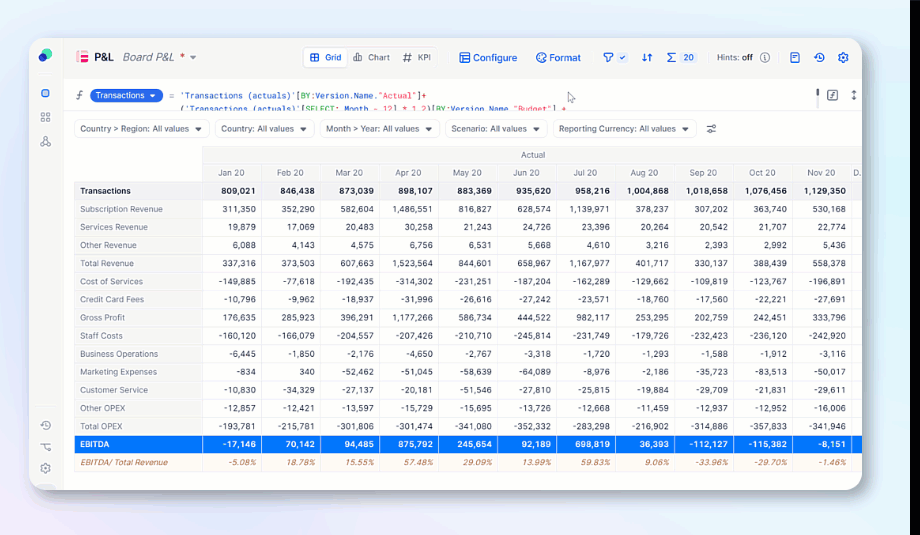Open Scenario filter dropdown
This screenshot has height=535, width=920.
(x=496, y=128)
